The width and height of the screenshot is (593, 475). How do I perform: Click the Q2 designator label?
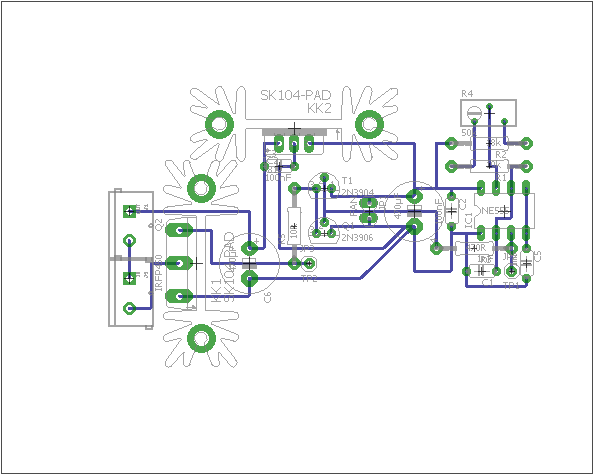159,224
